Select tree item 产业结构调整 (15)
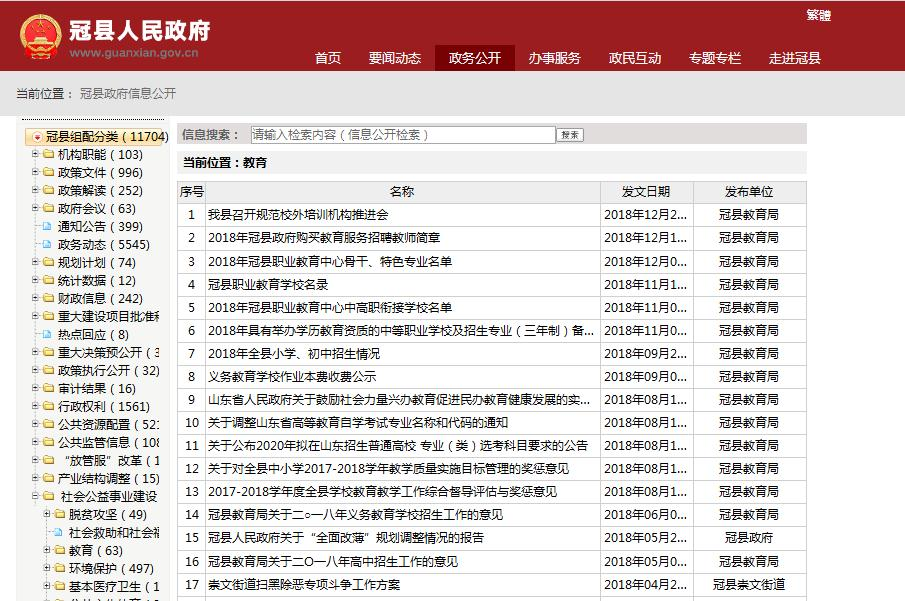The height and width of the screenshot is (601, 905). tap(109, 478)
